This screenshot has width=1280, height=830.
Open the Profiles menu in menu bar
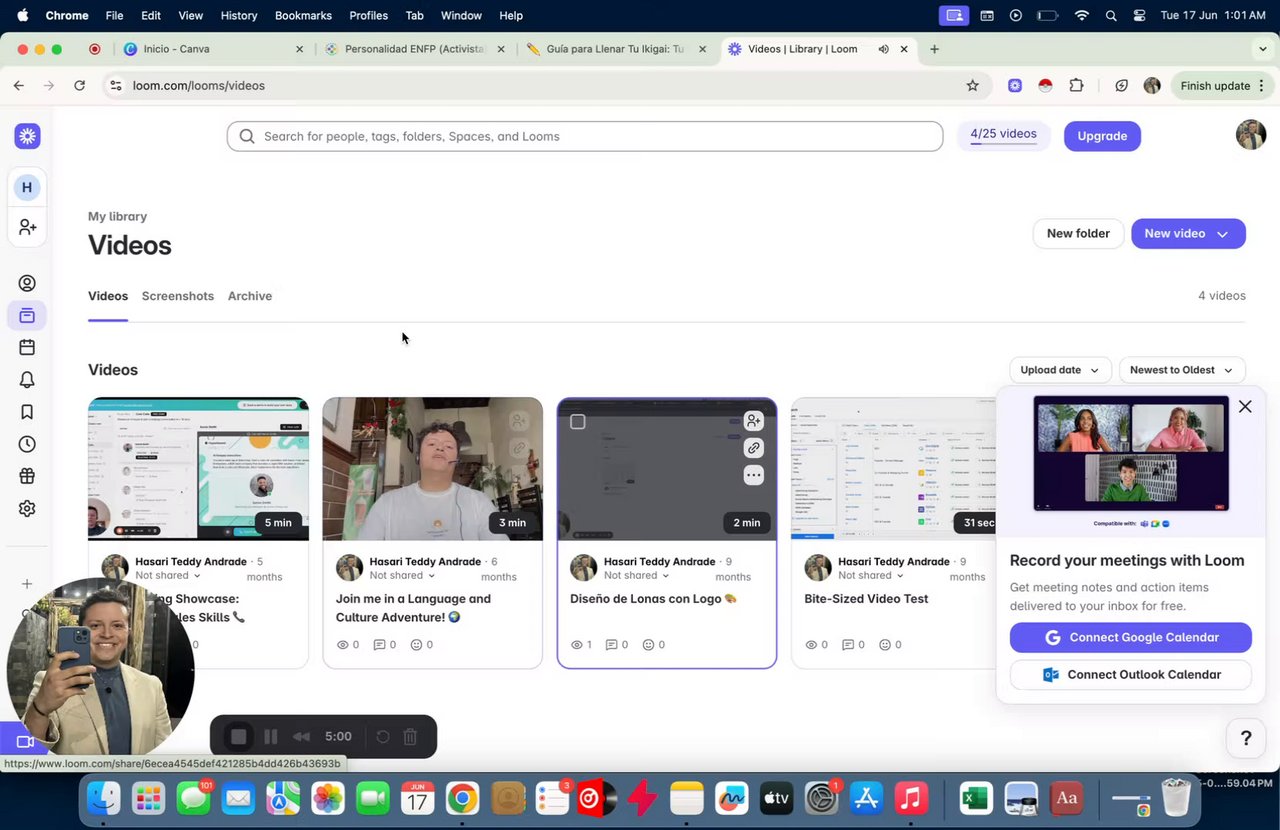tap(368, 15)
